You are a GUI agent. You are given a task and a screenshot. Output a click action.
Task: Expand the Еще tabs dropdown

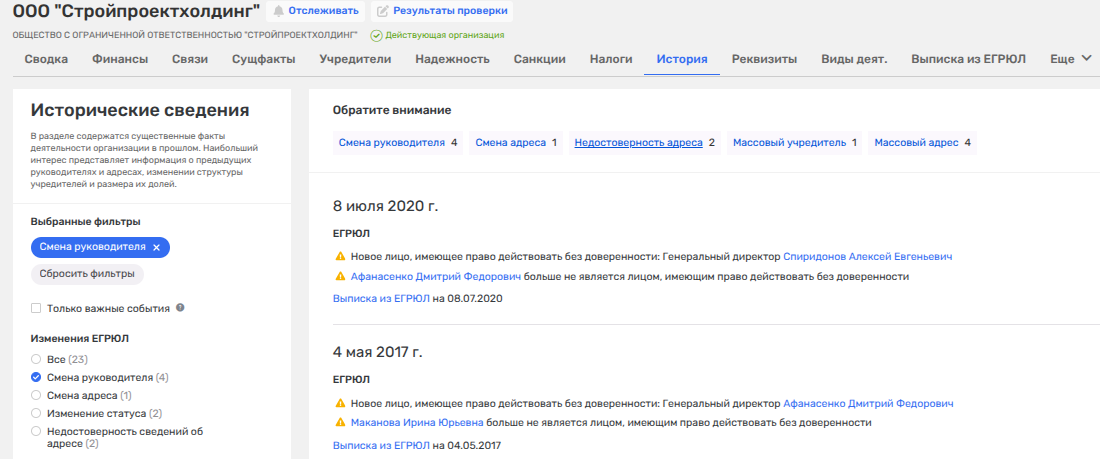[x=1071, y=60]
